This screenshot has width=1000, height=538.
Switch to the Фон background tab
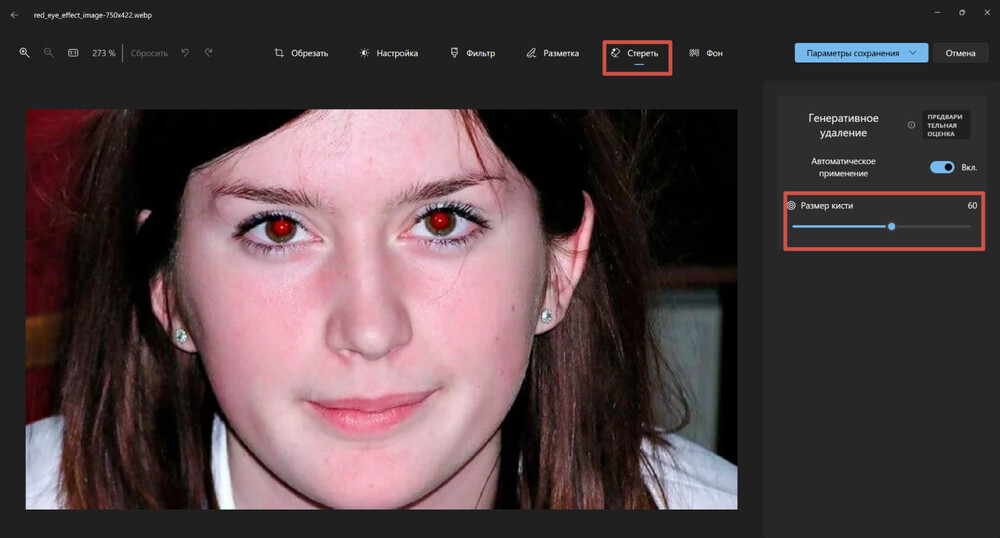[706, 53]
